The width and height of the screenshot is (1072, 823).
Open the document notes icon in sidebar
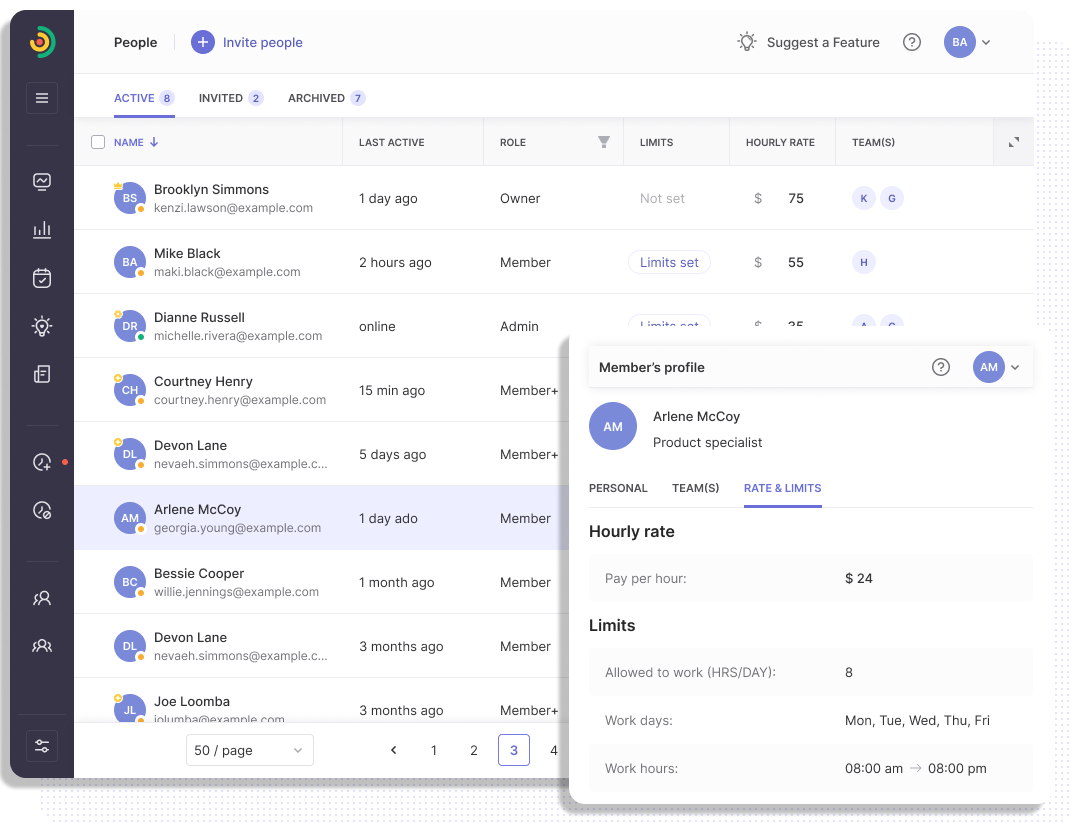pos(42,374)
